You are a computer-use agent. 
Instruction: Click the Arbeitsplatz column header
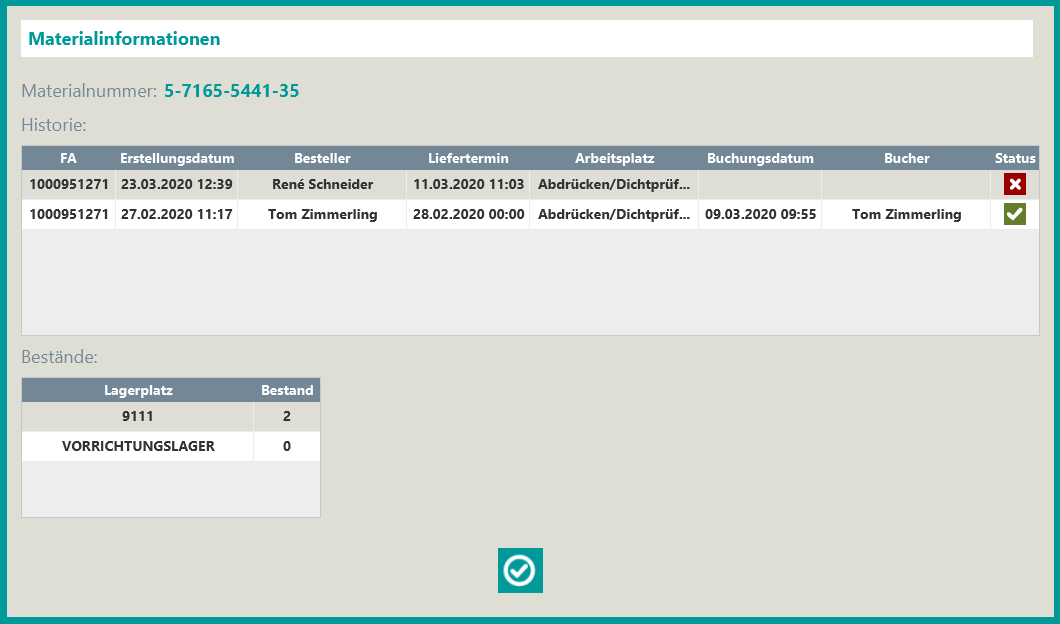point(614,158)
